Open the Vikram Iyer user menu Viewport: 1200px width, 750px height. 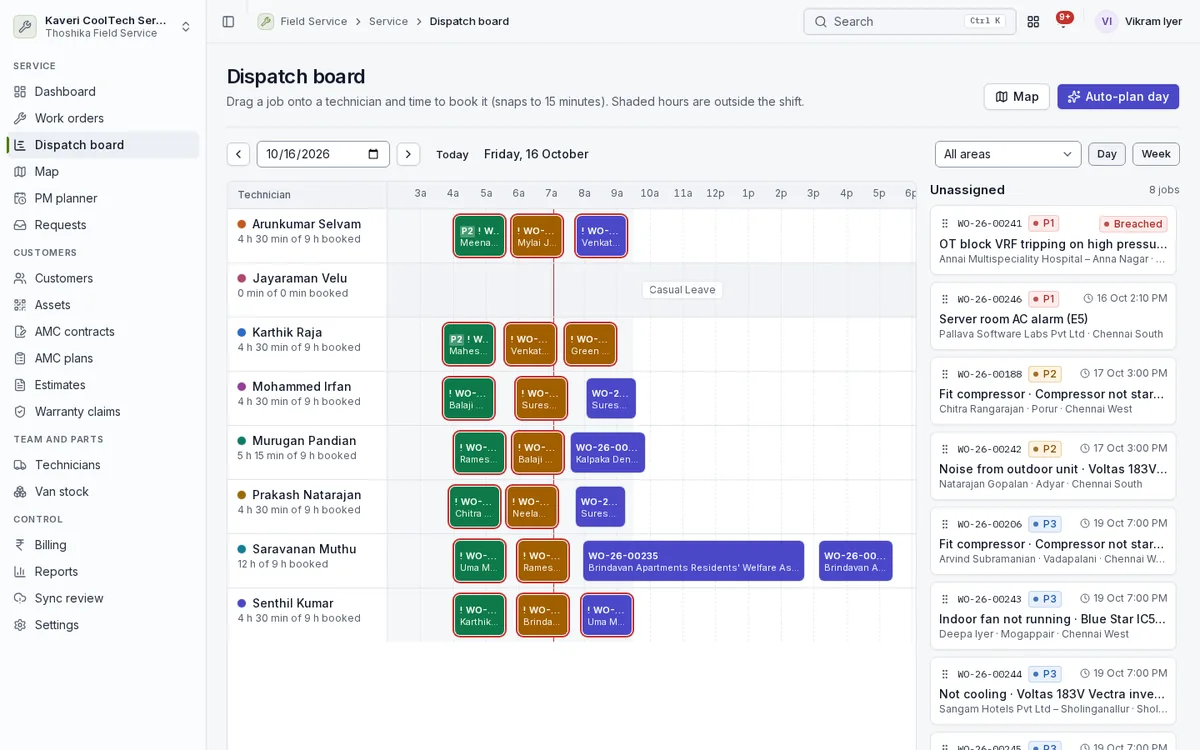click(1139, 21)
